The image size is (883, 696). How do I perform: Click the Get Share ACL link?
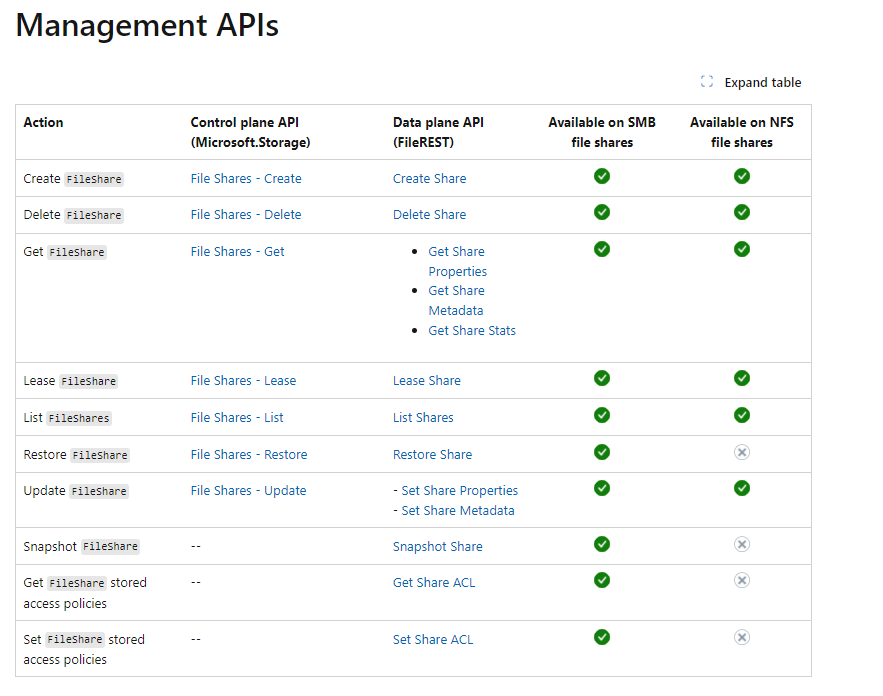(x=434, y=583)
